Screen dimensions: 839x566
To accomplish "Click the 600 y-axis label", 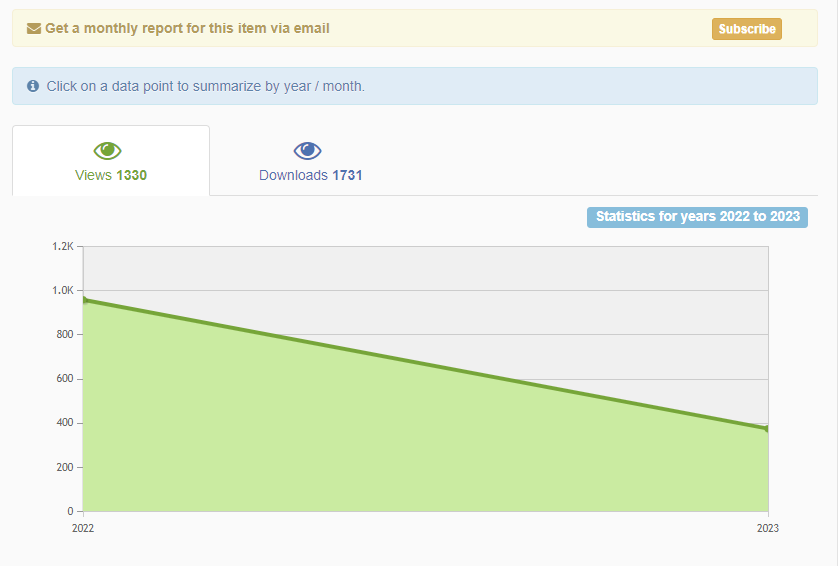I will [x=65, y=379].
